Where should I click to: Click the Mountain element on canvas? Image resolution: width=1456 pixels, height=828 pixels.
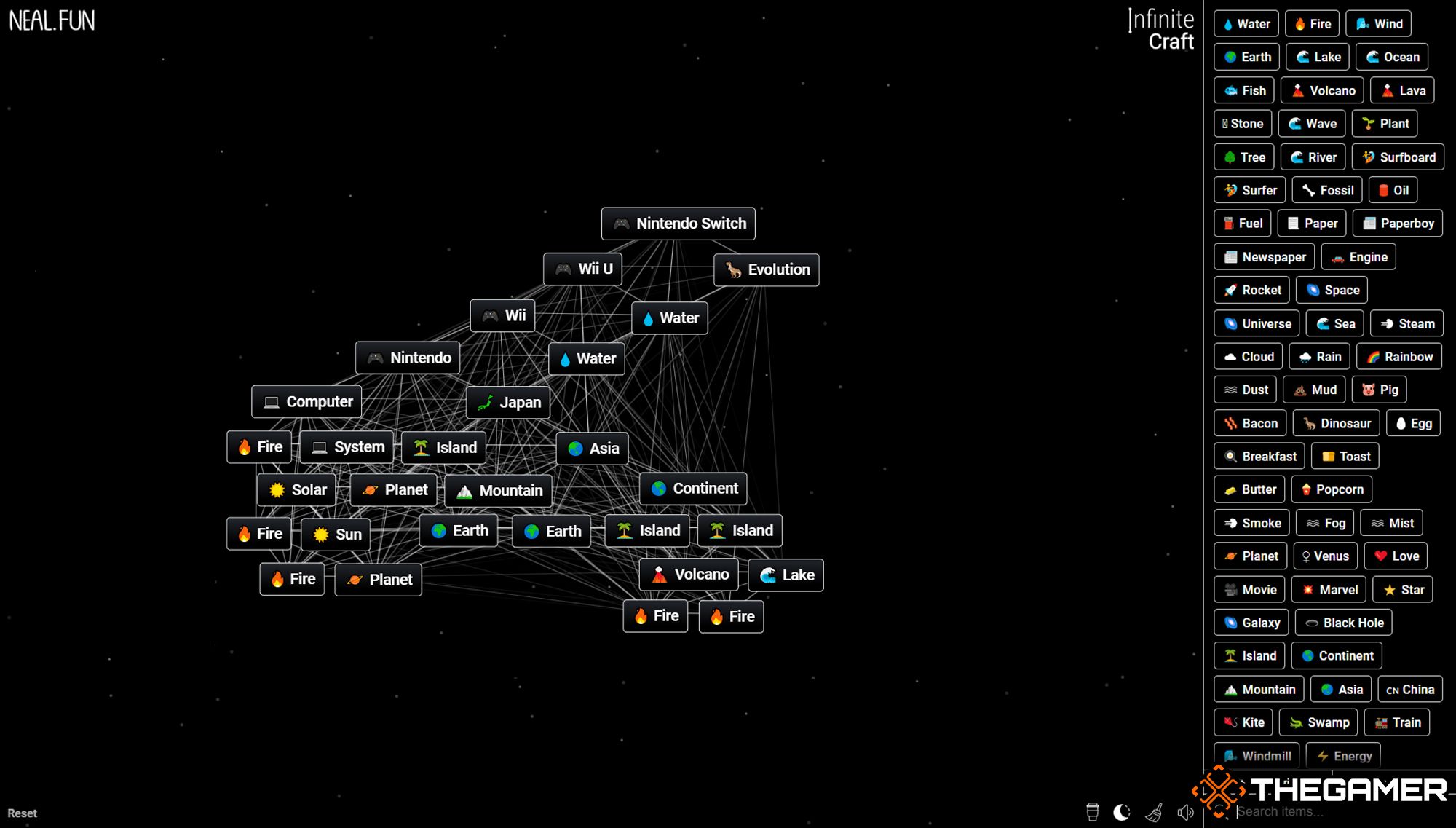click(499, 491)
